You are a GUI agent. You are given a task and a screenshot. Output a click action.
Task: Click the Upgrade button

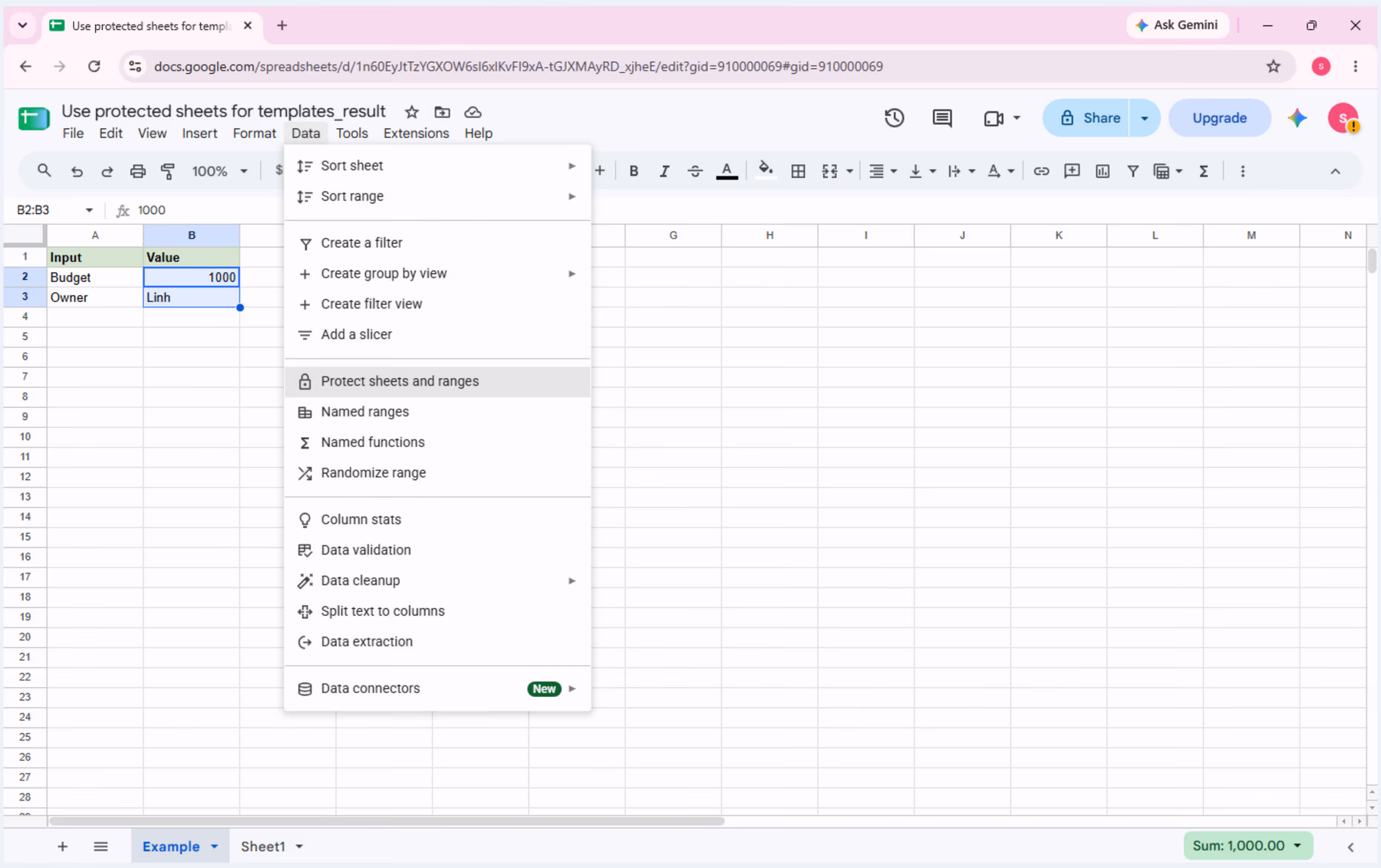[x=1219, y=118]
